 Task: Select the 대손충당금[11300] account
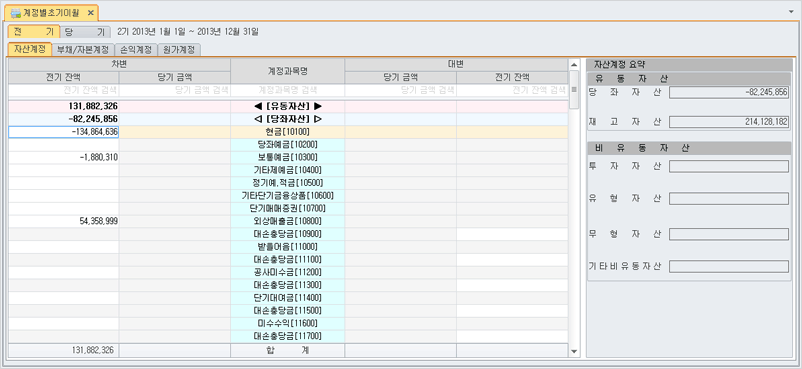(287, 286)
